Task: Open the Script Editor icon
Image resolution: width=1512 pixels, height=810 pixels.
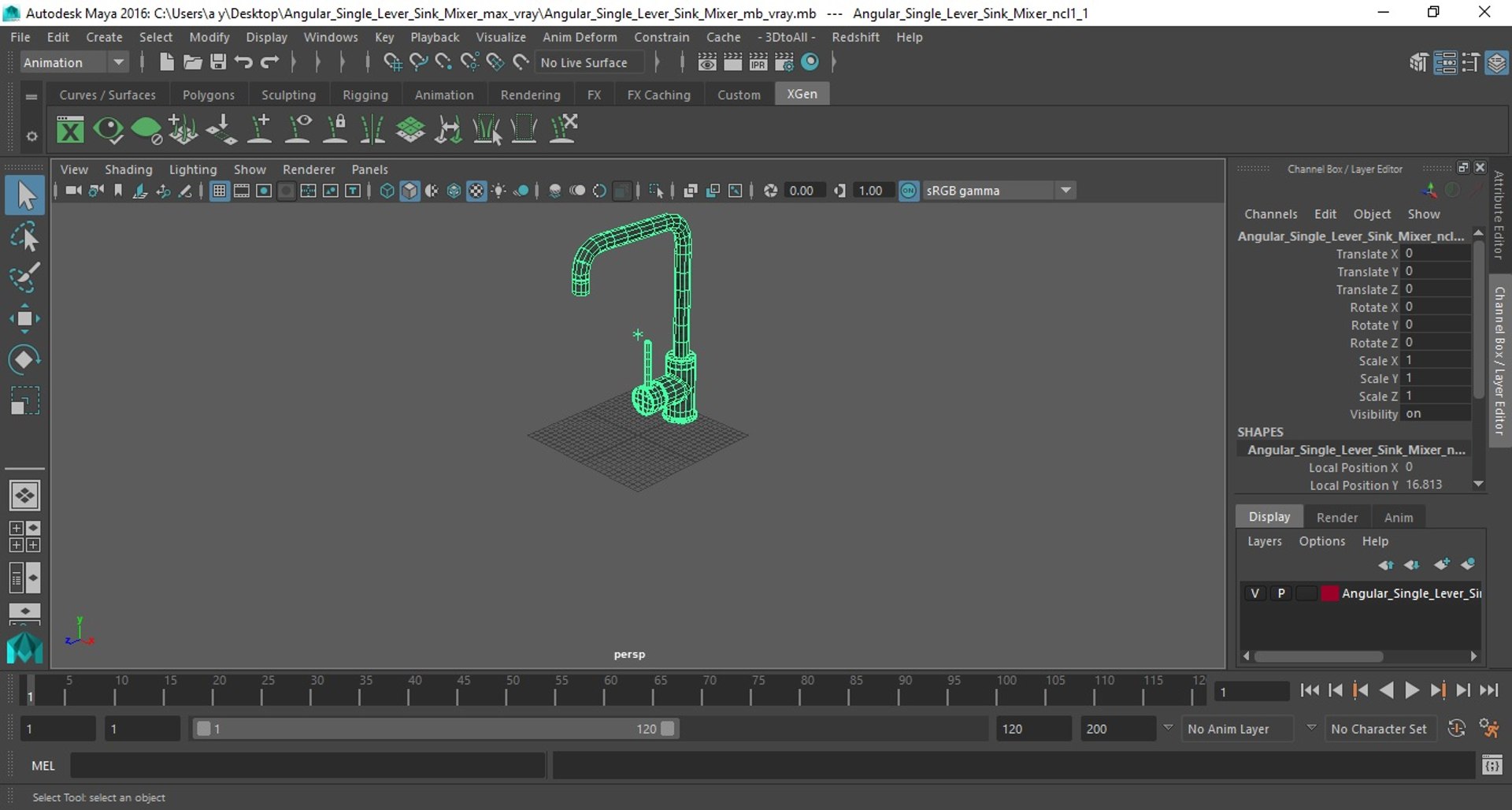Action: tap(1492, 765)
